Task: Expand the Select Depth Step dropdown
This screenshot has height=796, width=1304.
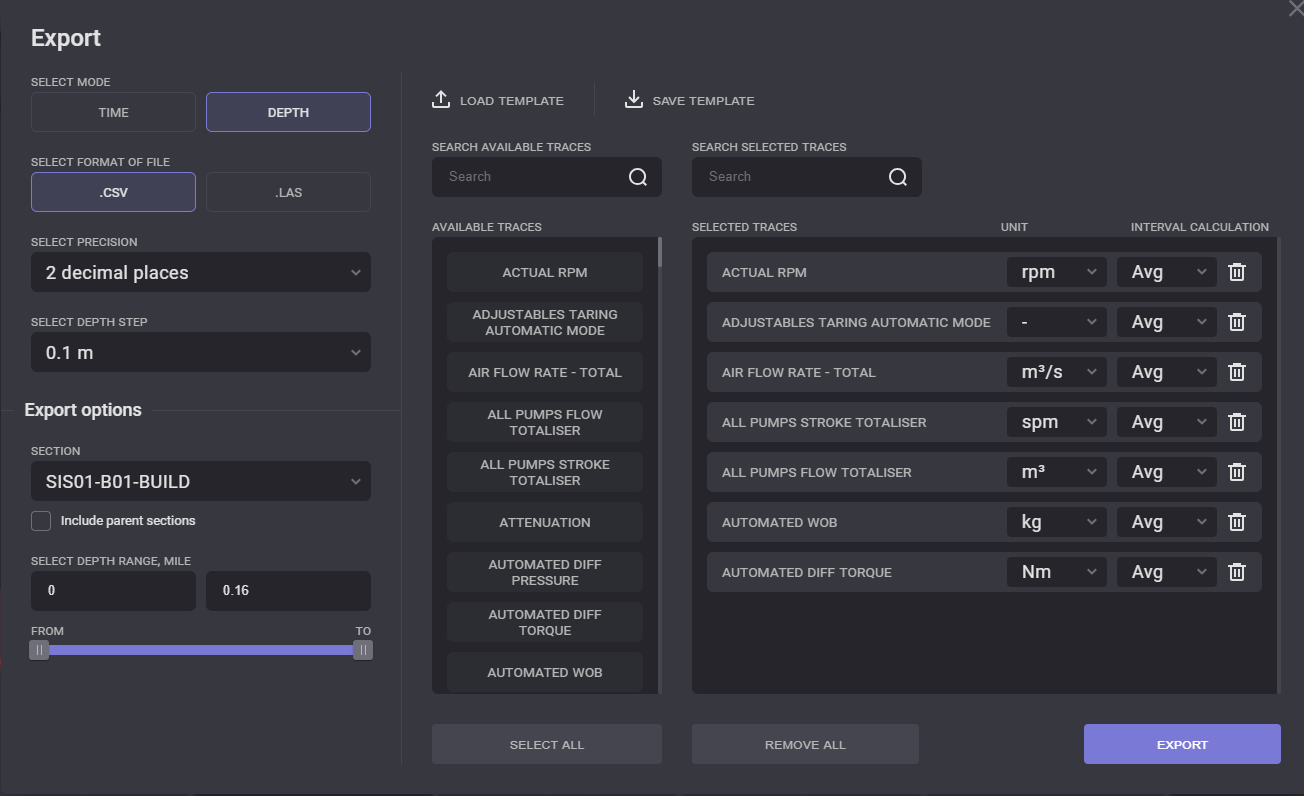Action: pyautogui.click(x=200, y=352)
